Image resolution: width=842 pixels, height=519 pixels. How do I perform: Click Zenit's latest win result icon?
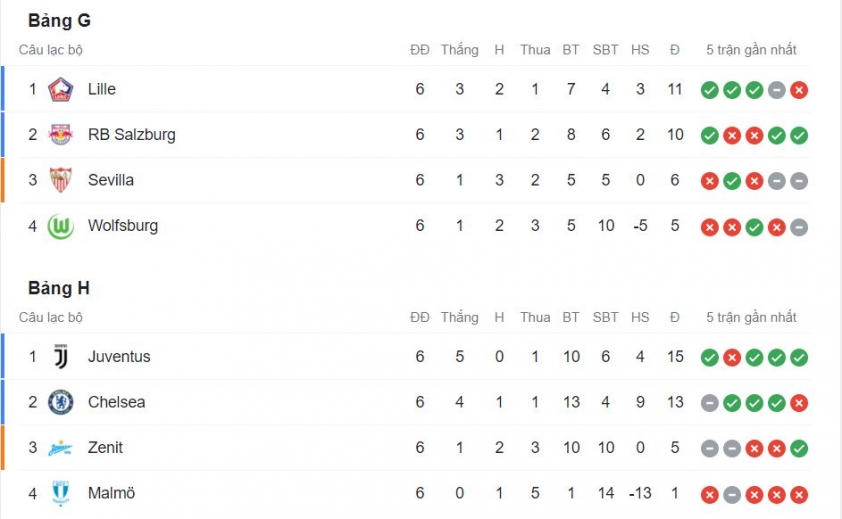pos(799,449)
